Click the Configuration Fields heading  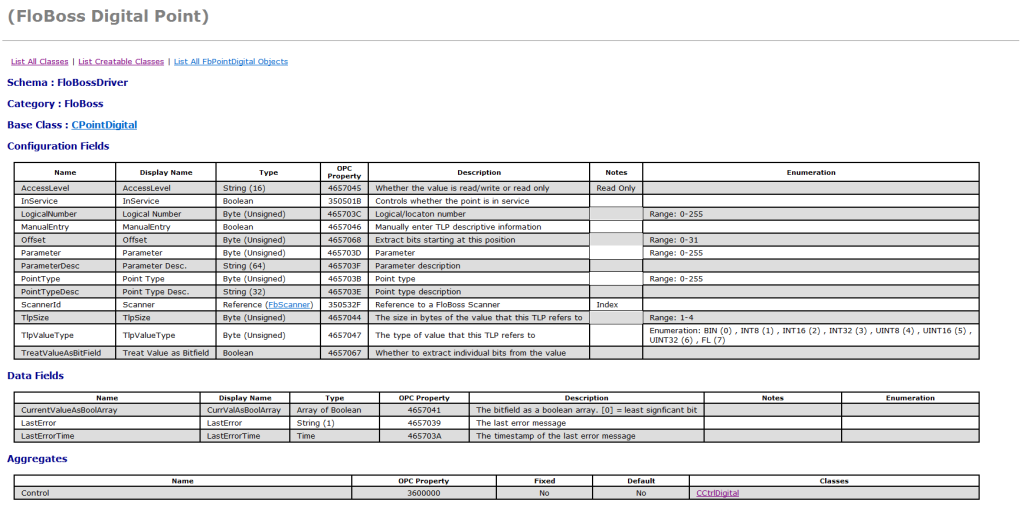click(58, 146)
